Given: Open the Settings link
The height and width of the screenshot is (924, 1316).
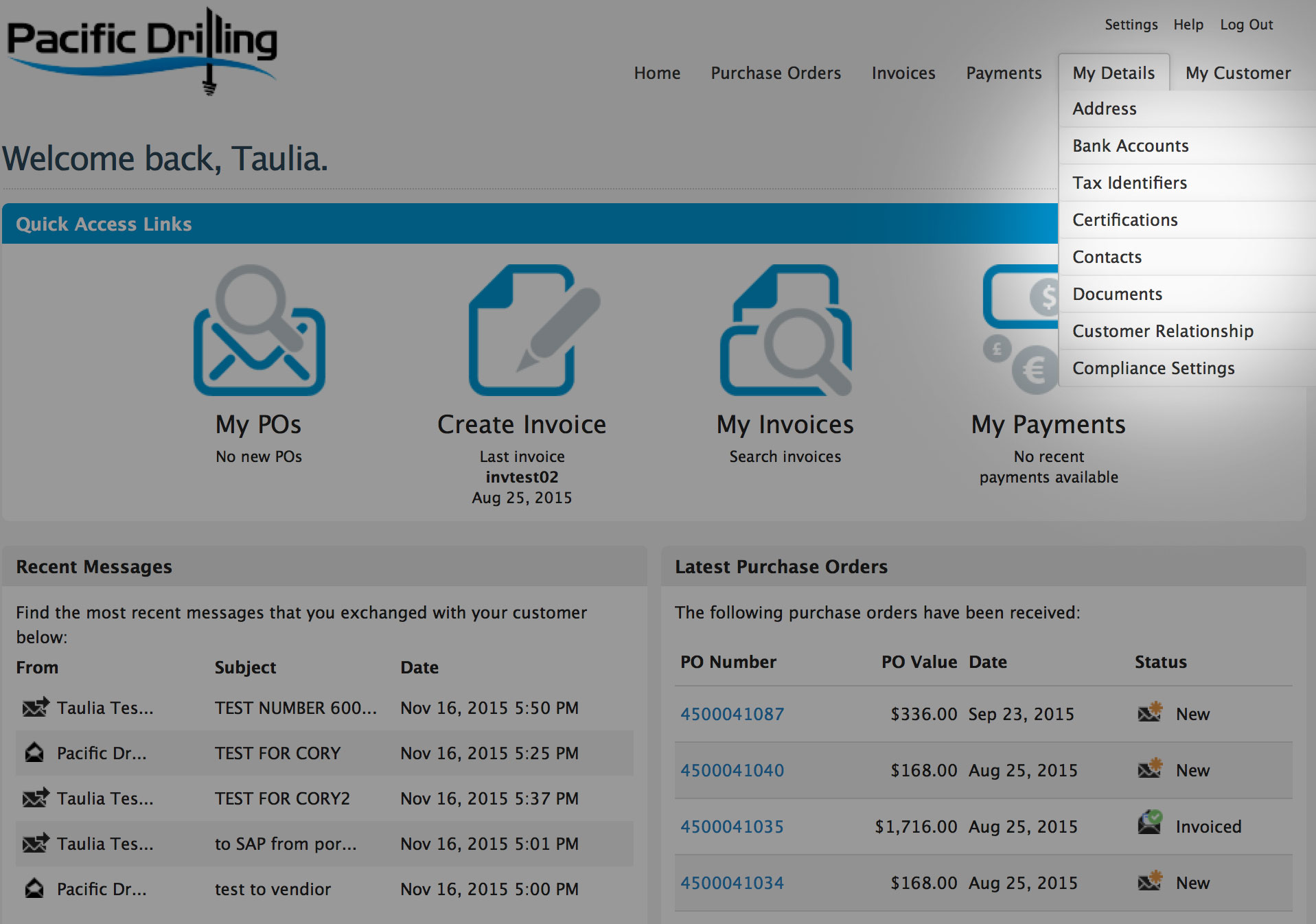Looking at the screenshot, I should (1131, 25).
